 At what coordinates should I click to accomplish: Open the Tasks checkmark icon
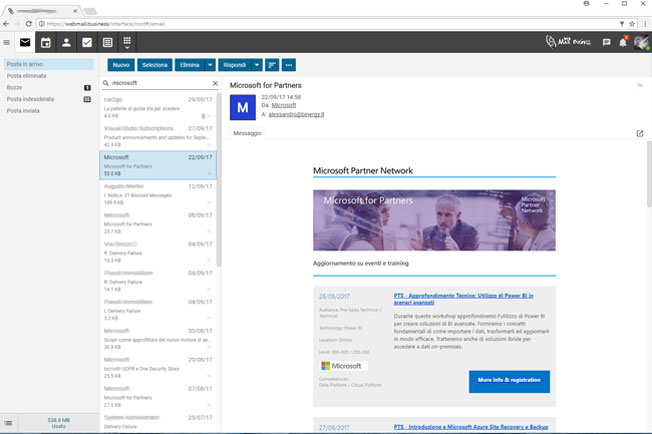point(86,42)
